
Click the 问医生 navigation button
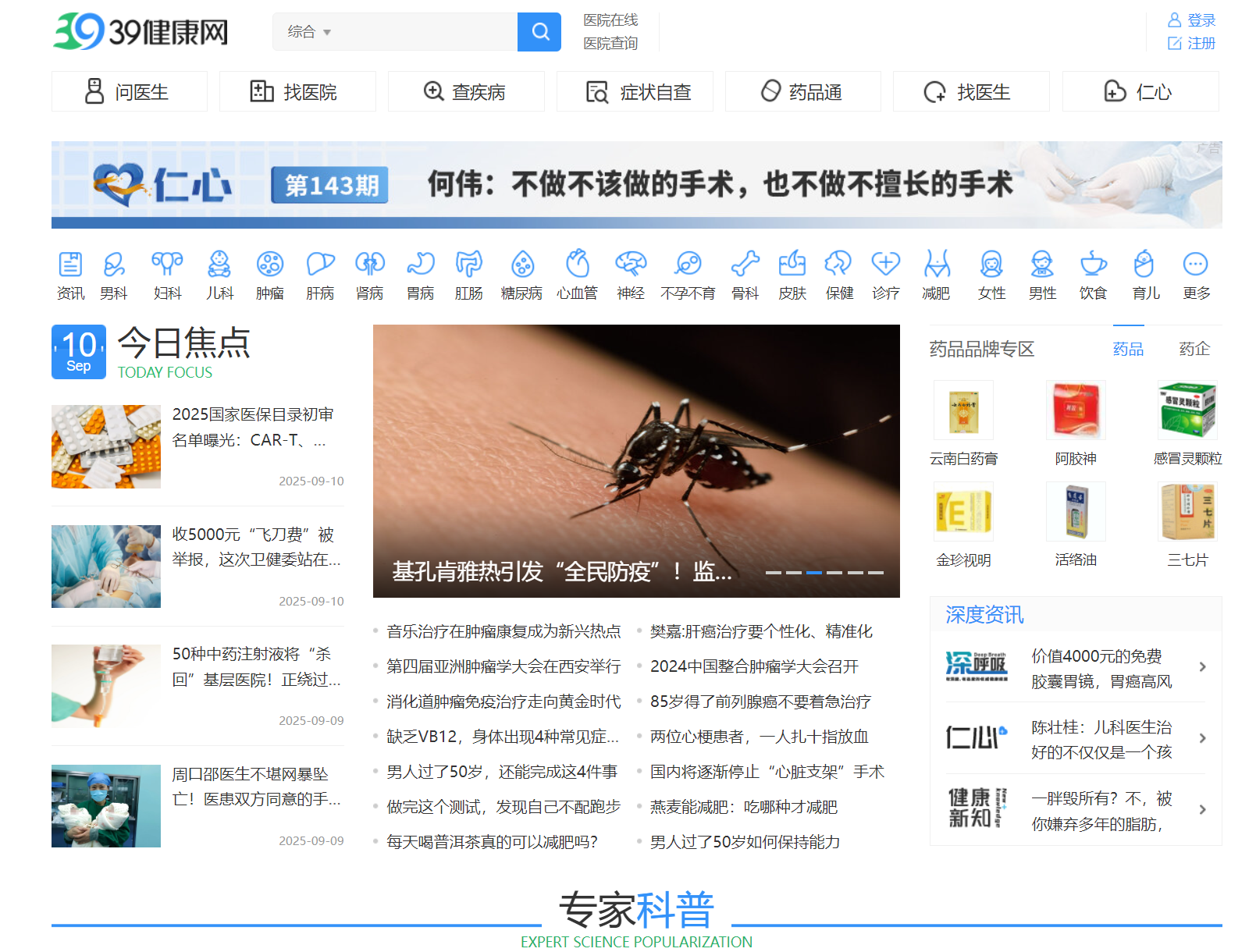(x=130, y=92)
